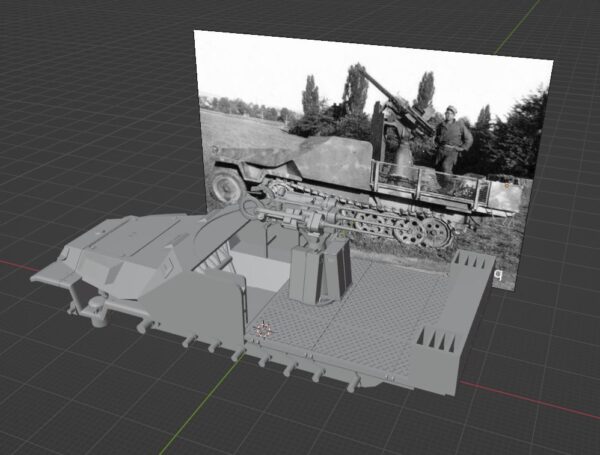Select the gun pedestal shield box
The width and height of the screenshot is (600, 455).
click(x=321, y=272)
